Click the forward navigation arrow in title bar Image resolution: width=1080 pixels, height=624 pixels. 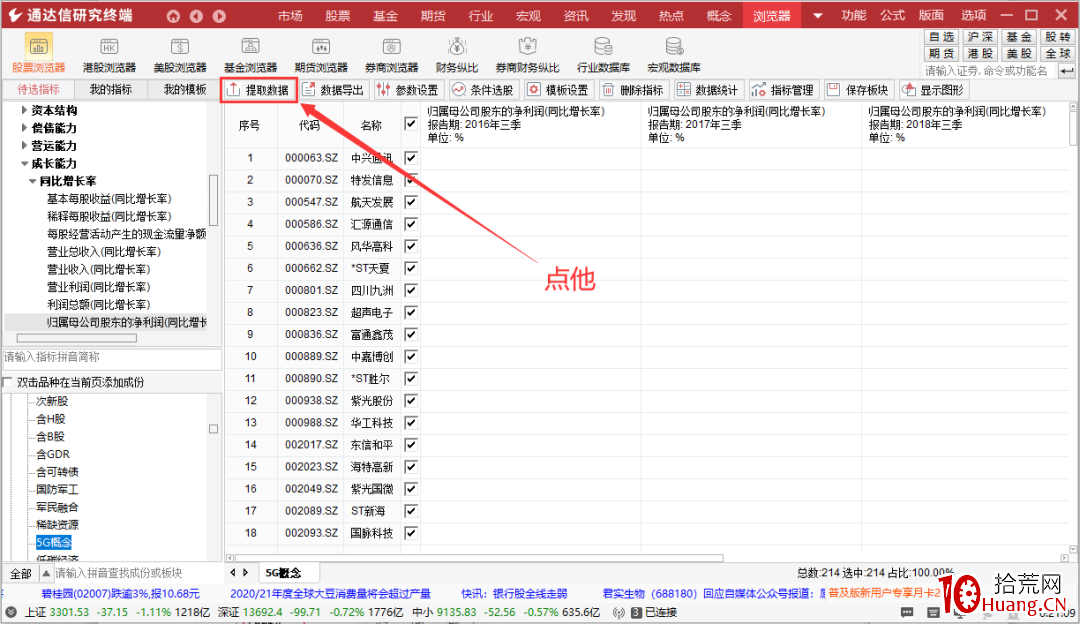click(x=219, y=16)
